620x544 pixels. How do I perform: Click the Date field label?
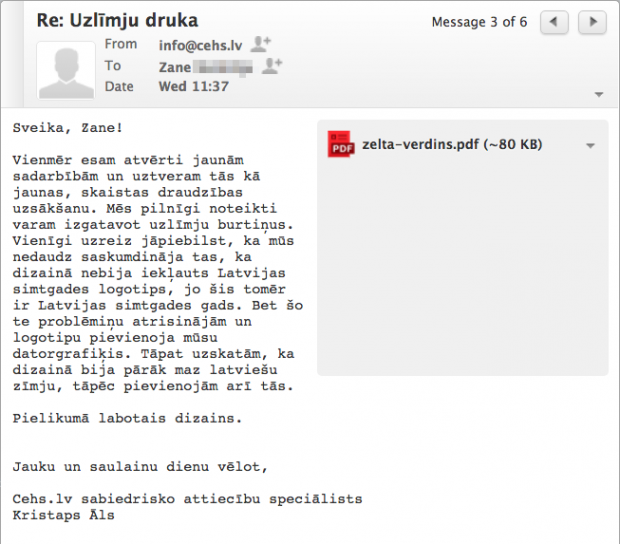click(x=119, y=87)
